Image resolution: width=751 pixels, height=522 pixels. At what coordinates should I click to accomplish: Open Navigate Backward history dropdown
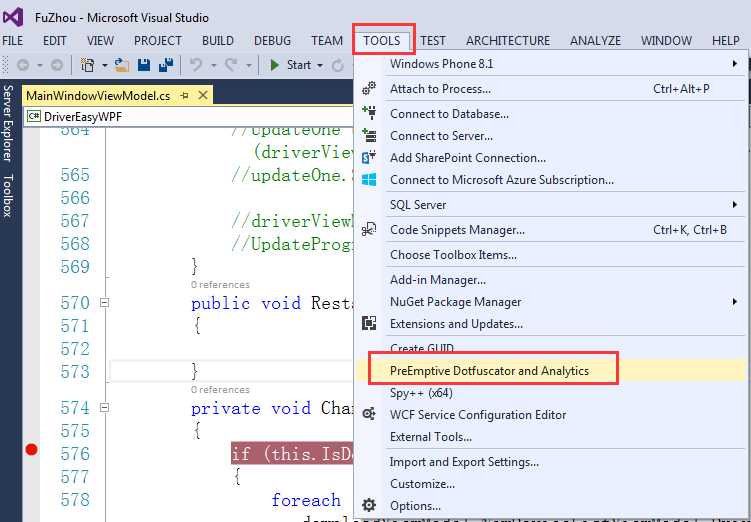pyautogui.click(x=40, y=65)
